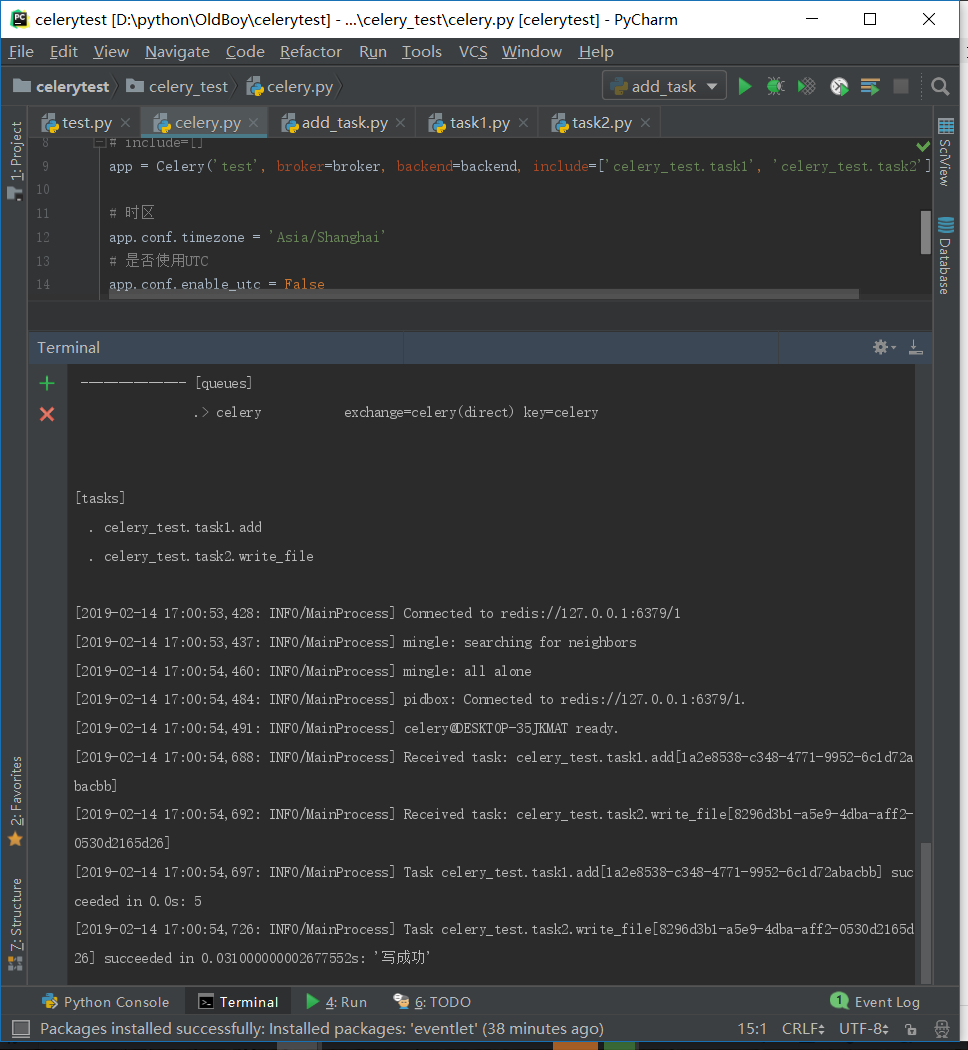Open Terminal panel gear settings
The image size is (968, 1050).
point(884,347)
